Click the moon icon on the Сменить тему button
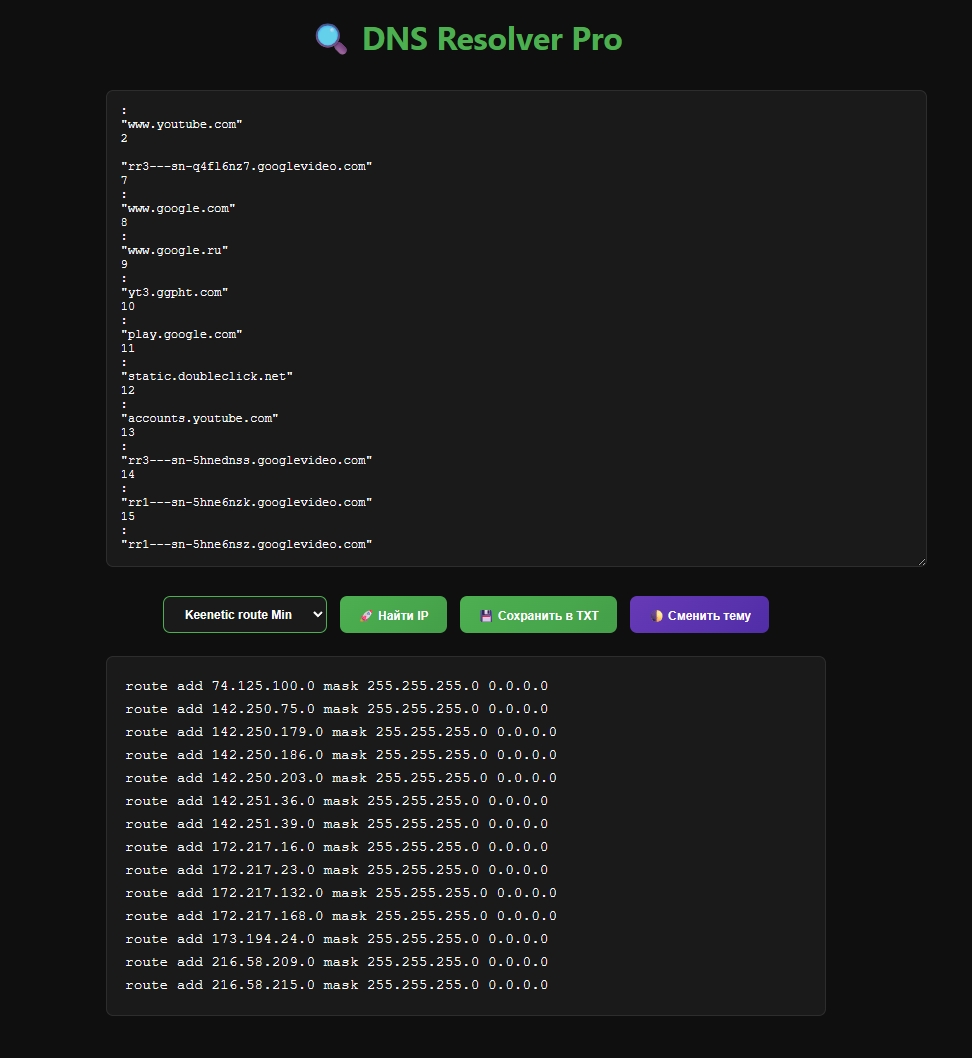The width and height of the screenshot is (972, 1058). tap(656, 614)
